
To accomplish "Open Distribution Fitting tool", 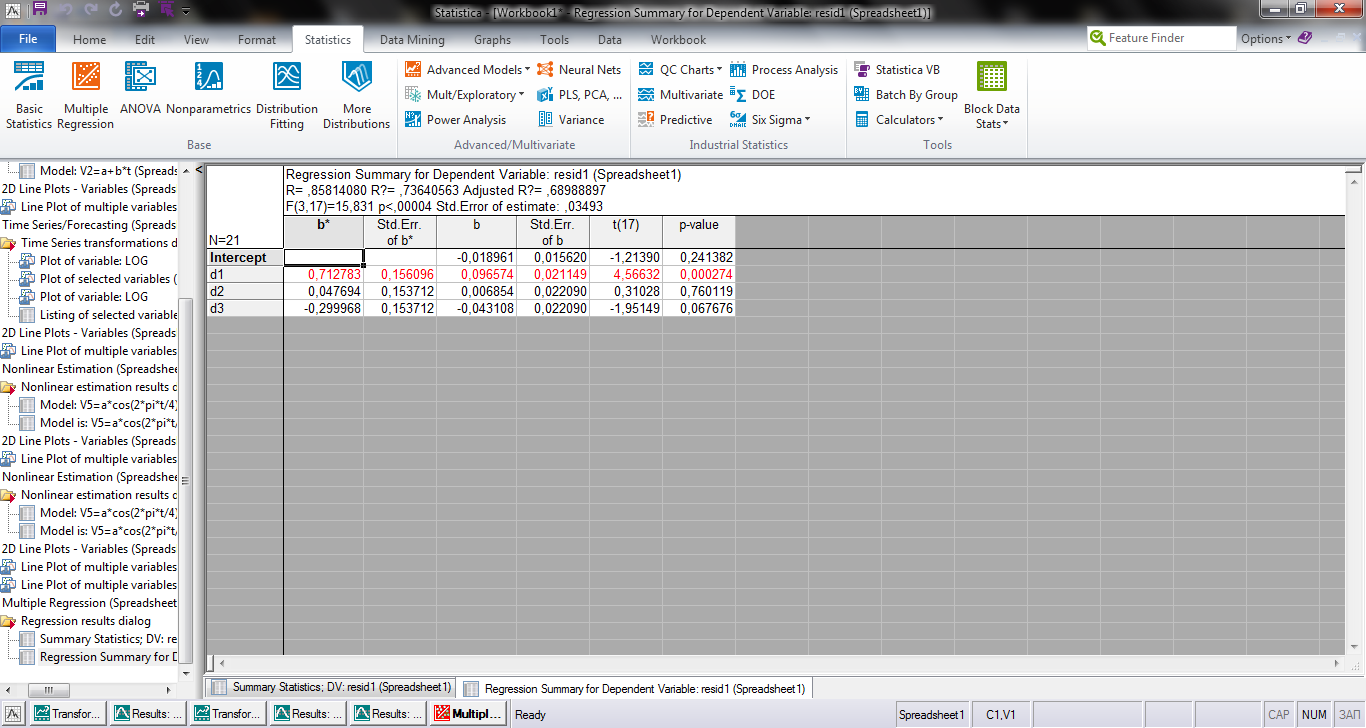I will click(287, 95).
